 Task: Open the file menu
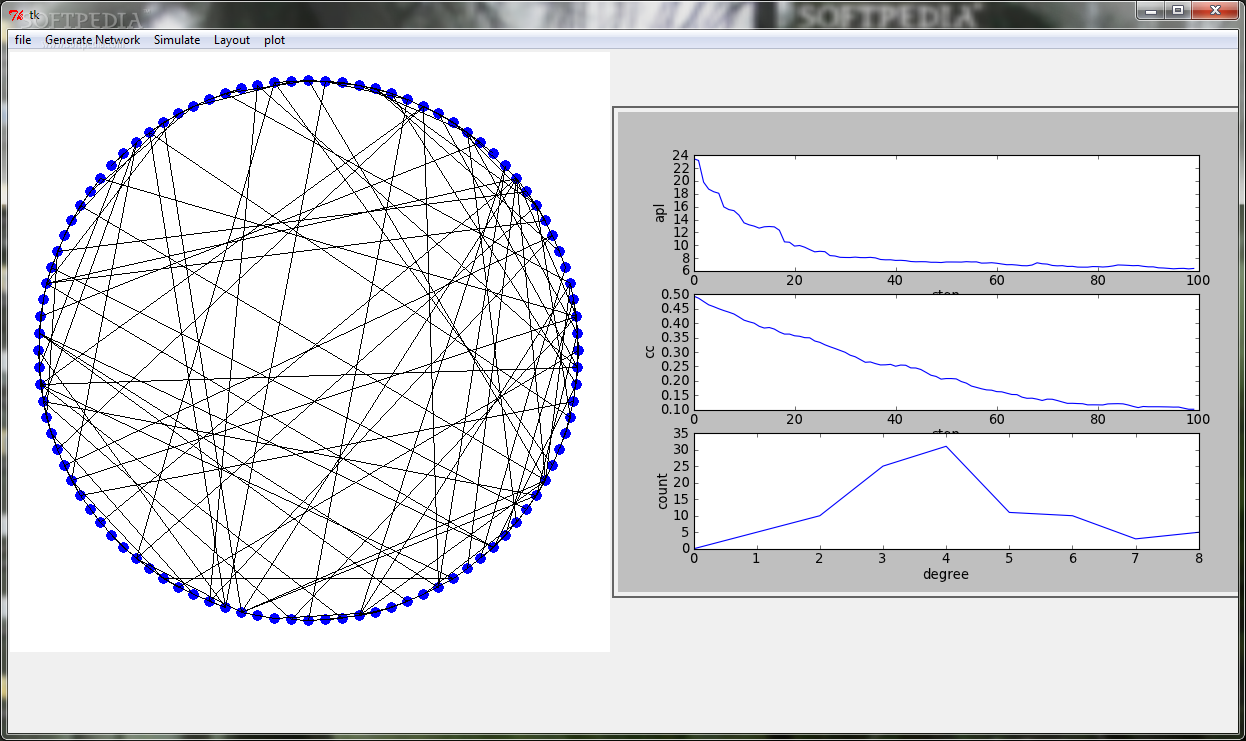pos(23,40)
